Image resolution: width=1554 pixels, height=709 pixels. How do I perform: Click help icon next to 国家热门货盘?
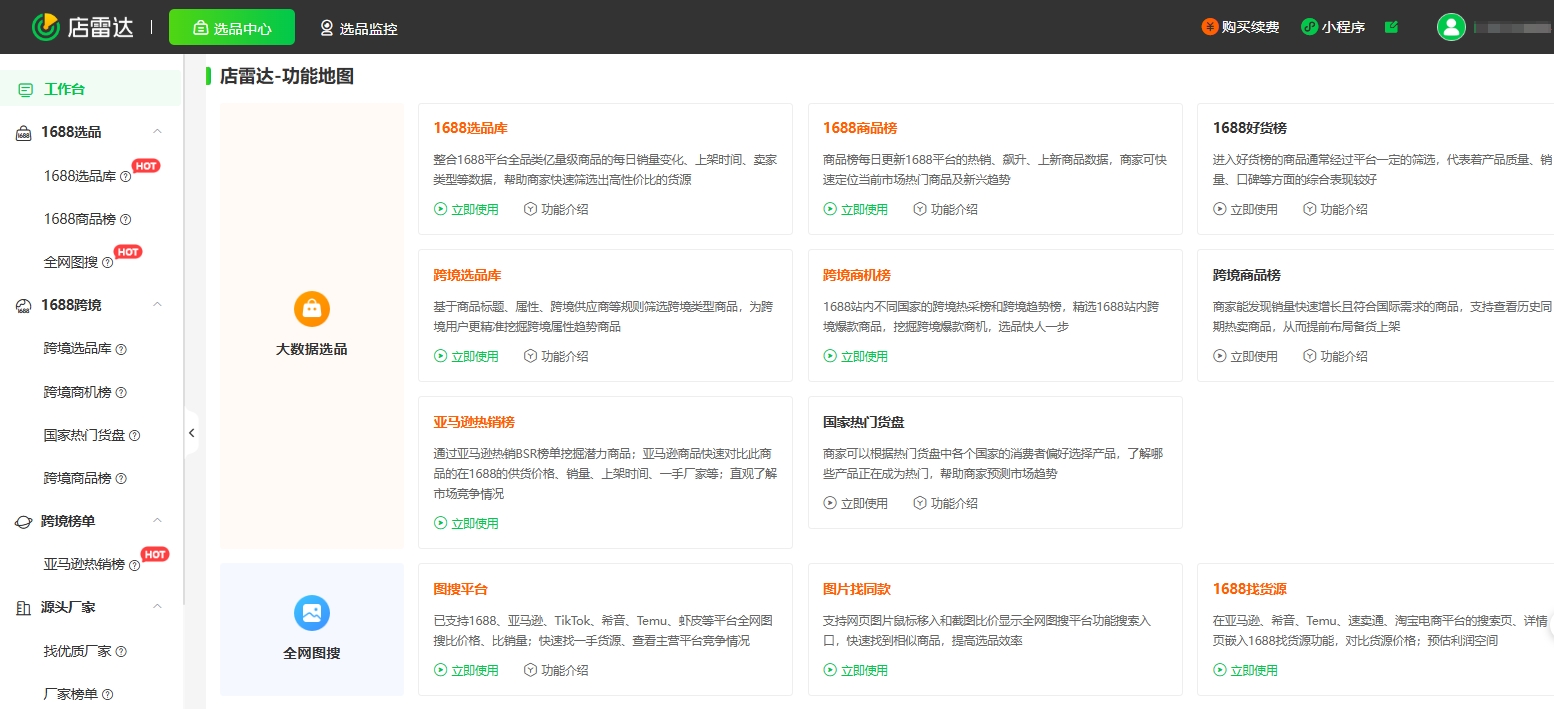click(x=134, y=436)
